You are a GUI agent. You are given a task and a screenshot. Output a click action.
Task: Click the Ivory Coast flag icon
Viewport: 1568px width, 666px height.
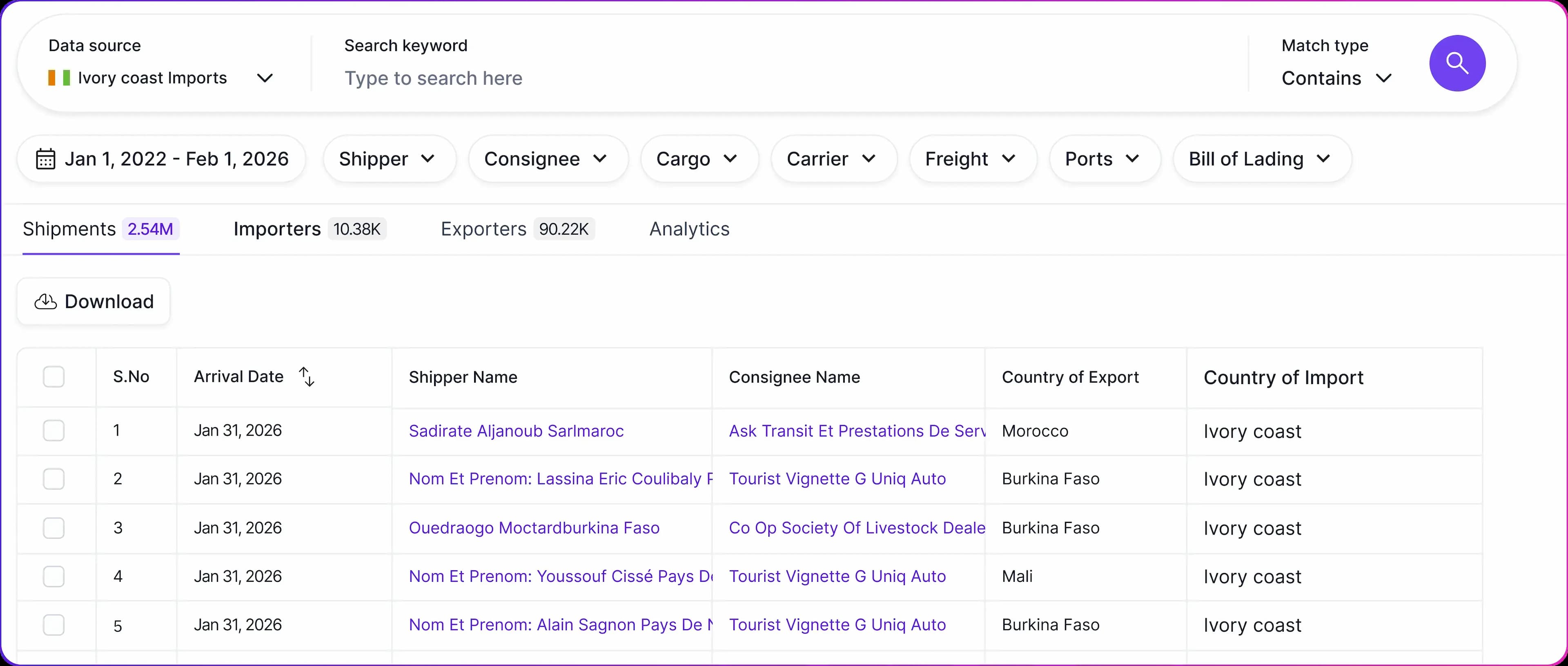(x=59, y=78)
